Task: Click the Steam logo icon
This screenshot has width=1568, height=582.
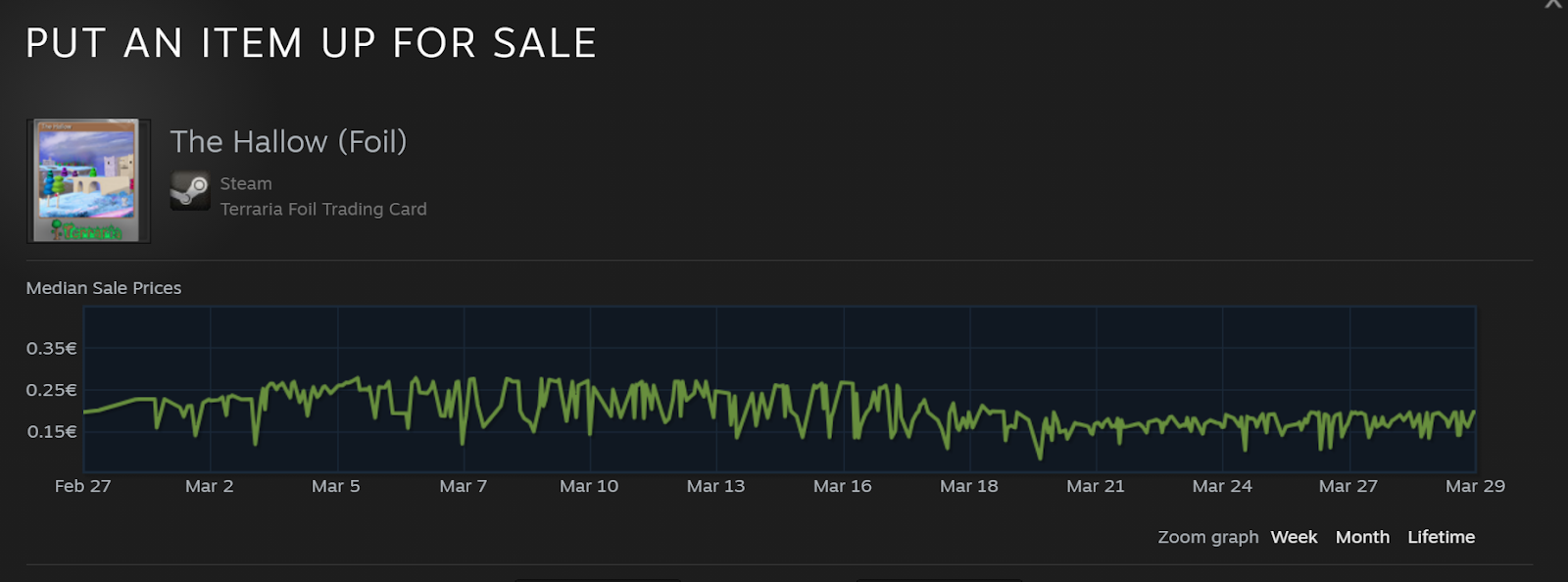Action: coord(190,191)
